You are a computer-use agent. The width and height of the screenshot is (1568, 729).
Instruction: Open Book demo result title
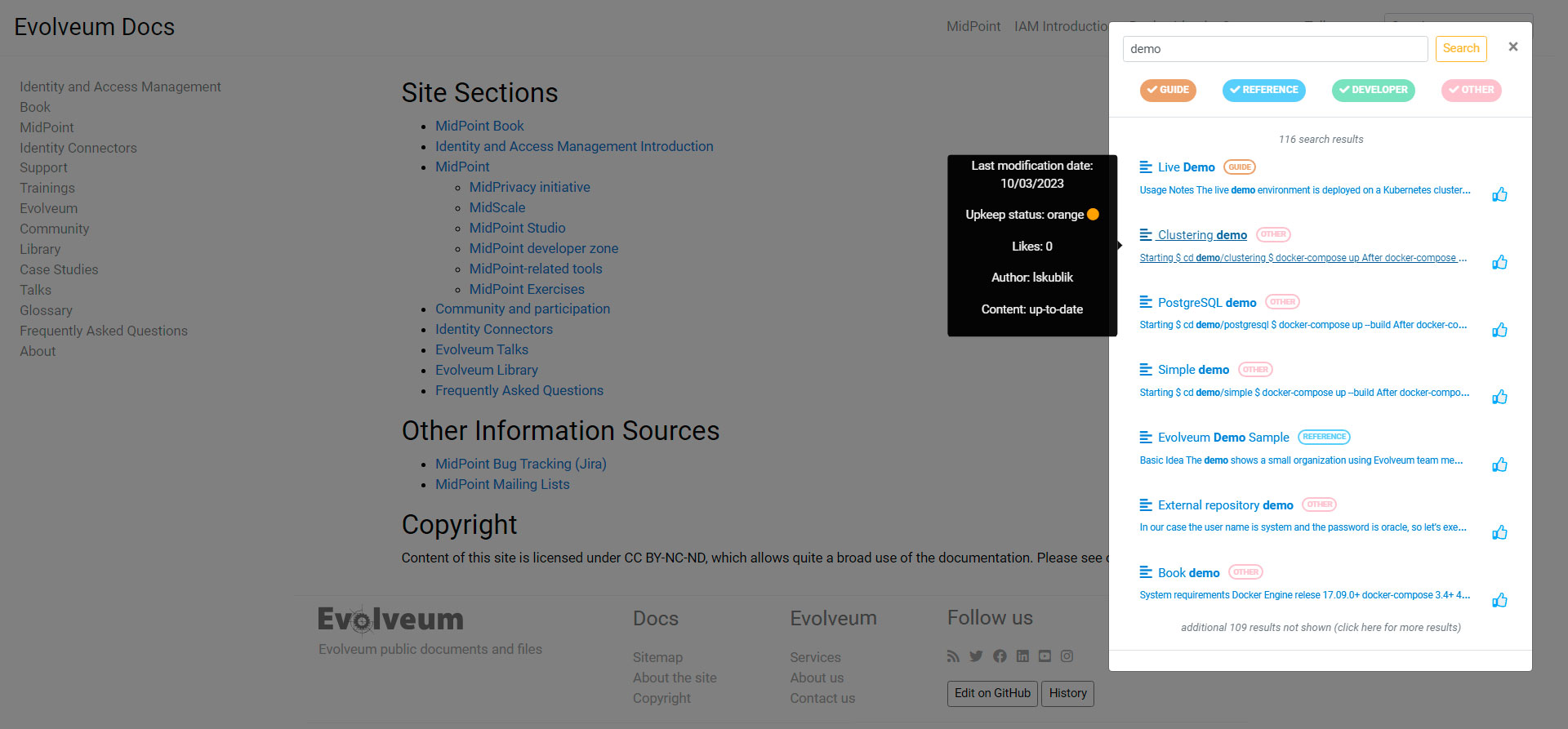tap(1188, 573)
